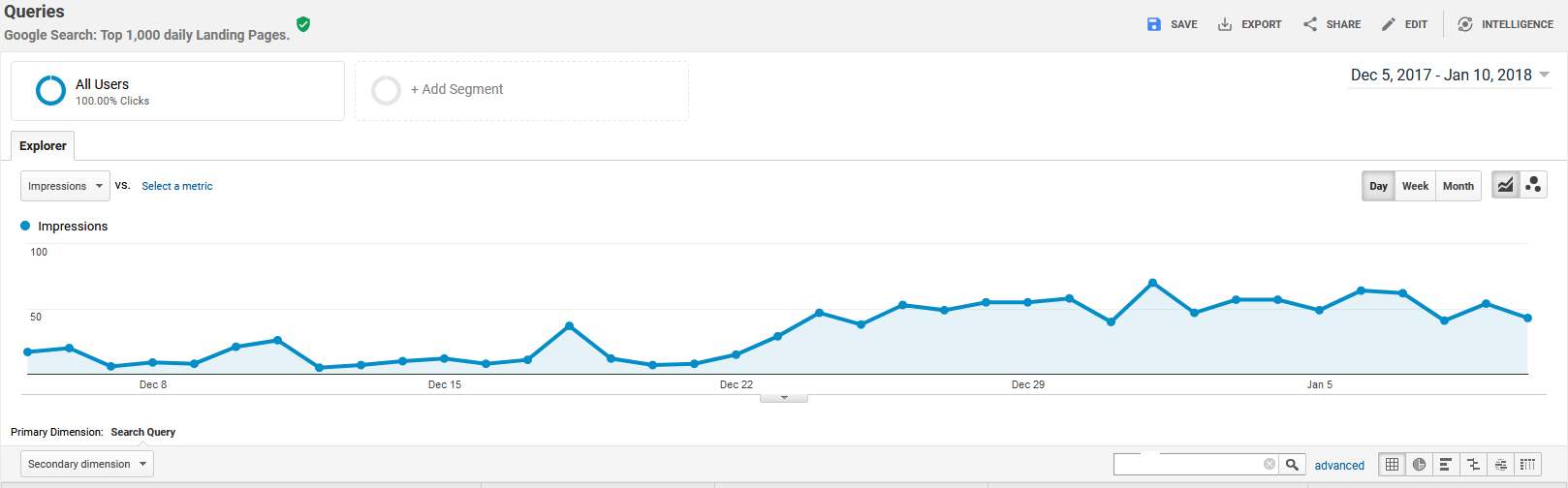Set graph granularity to Month
Screen dimensions: 1568x488
coord(1458,186)
